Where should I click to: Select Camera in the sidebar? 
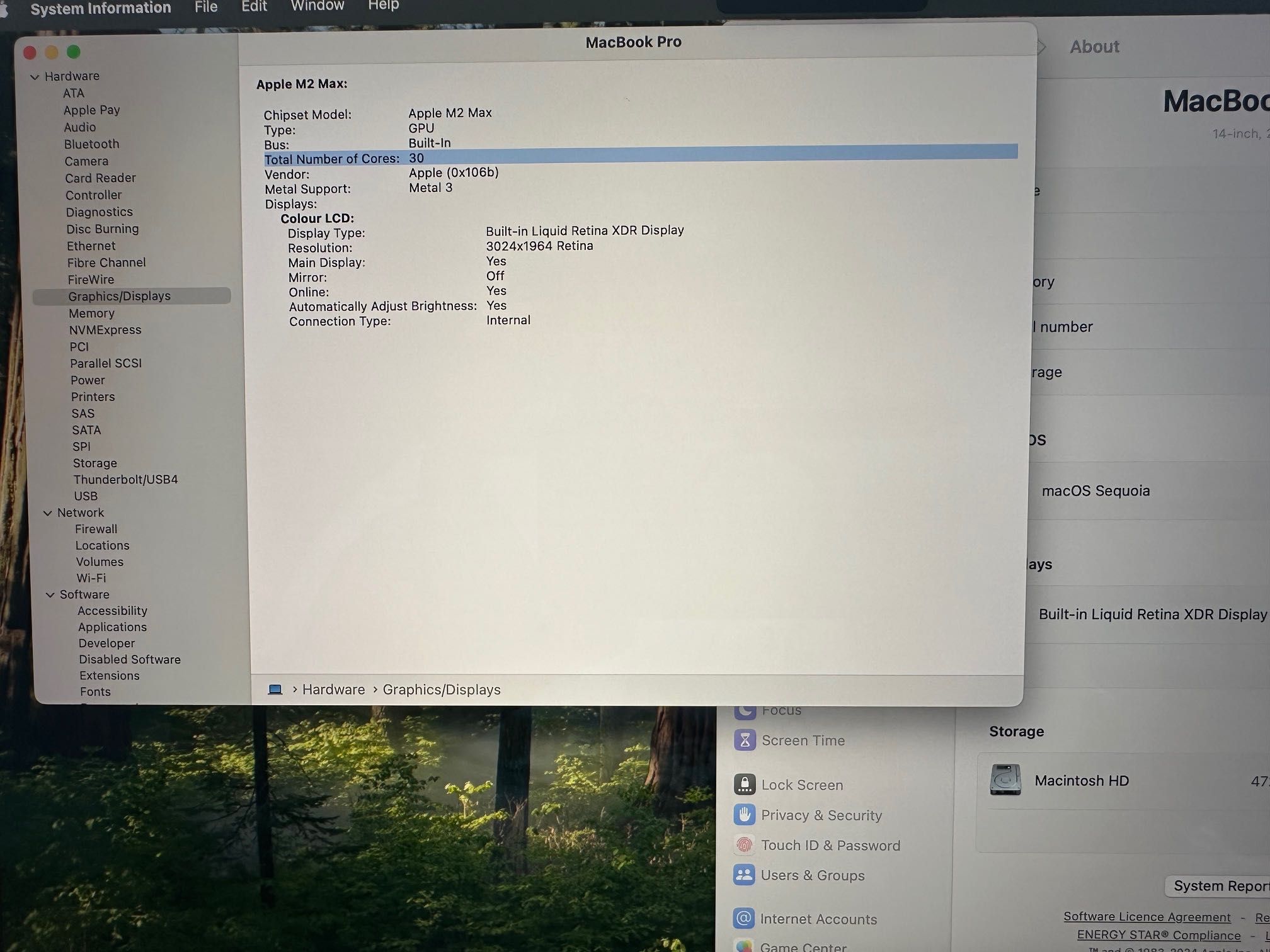tap(86, 161)
